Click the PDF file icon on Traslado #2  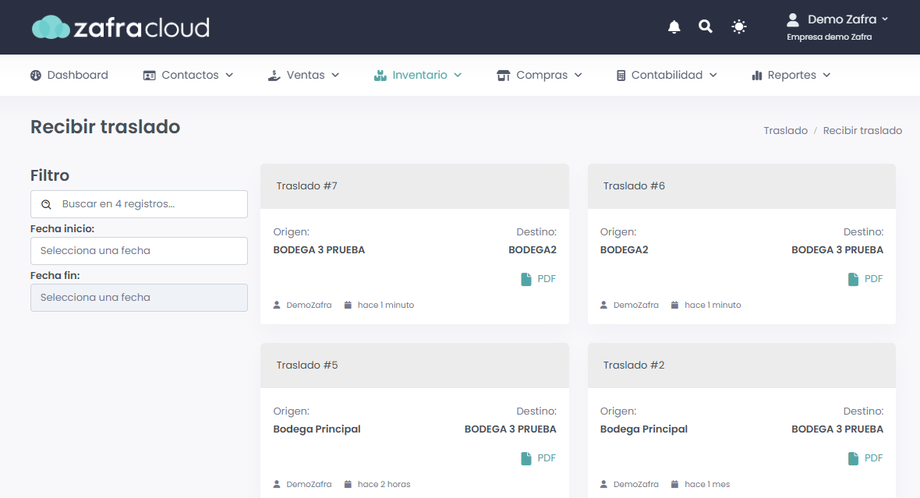(853, 459)
